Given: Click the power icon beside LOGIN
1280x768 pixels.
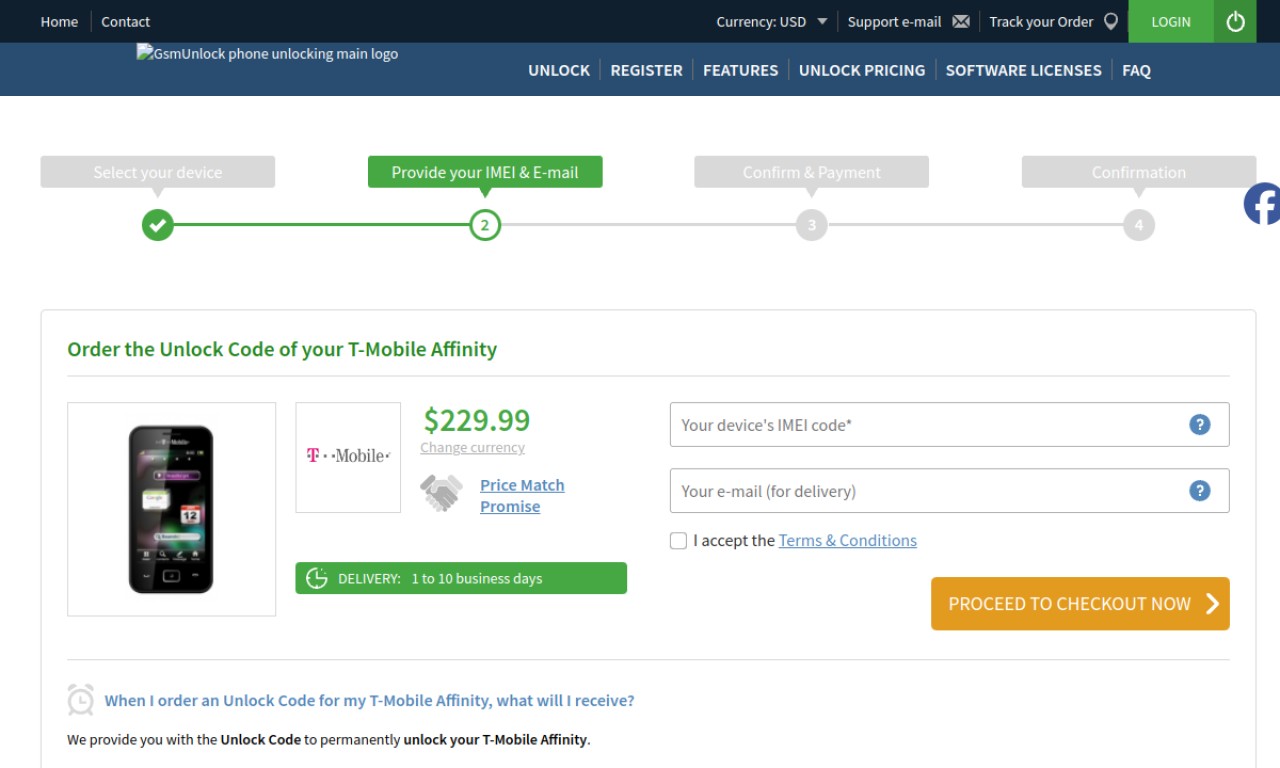Looking at the screenshot, I should [x=1235, y=21].
